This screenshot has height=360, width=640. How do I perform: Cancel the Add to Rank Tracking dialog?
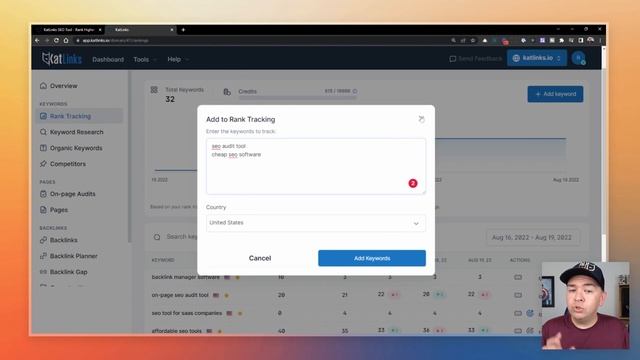[260, 258]
